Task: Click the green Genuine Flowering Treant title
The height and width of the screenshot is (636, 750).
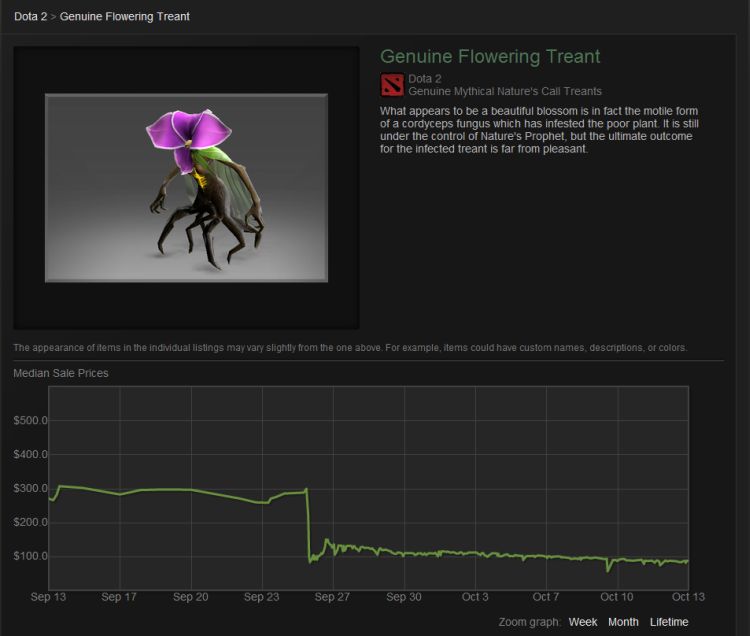Action: (490, 56)
